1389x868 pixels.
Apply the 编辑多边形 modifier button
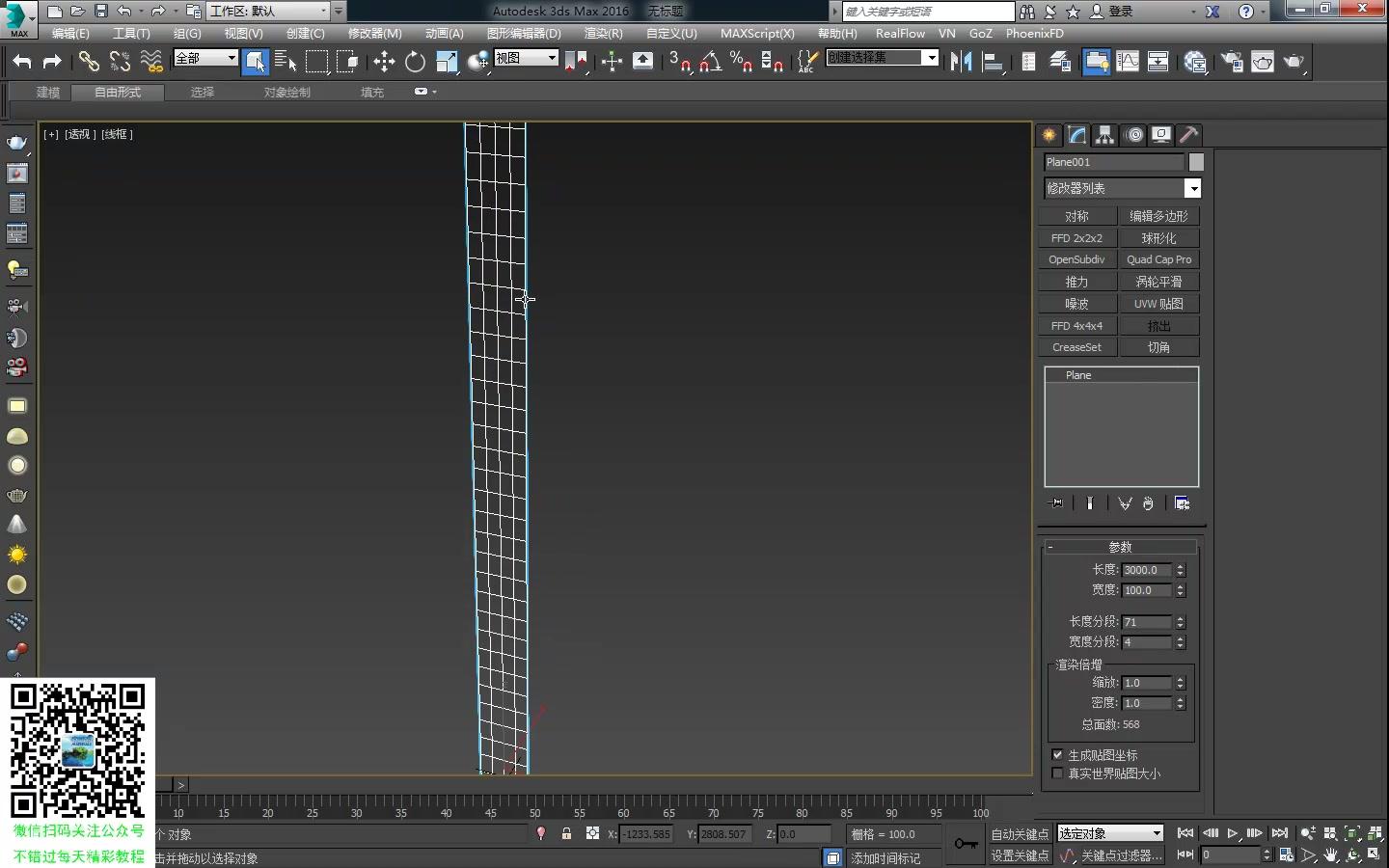point(1158,216)
